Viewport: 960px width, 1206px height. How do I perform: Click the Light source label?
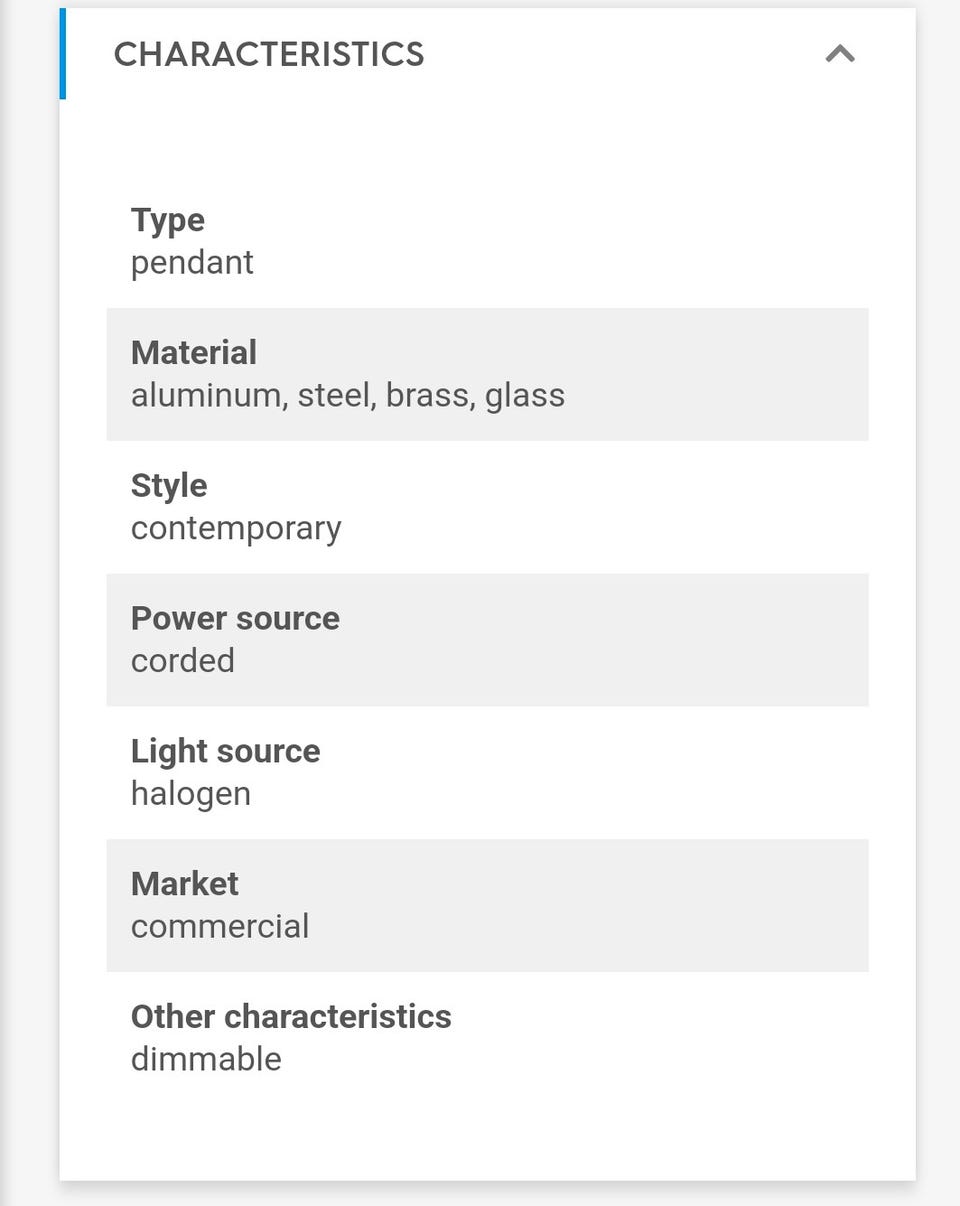[x=226, y=751]
